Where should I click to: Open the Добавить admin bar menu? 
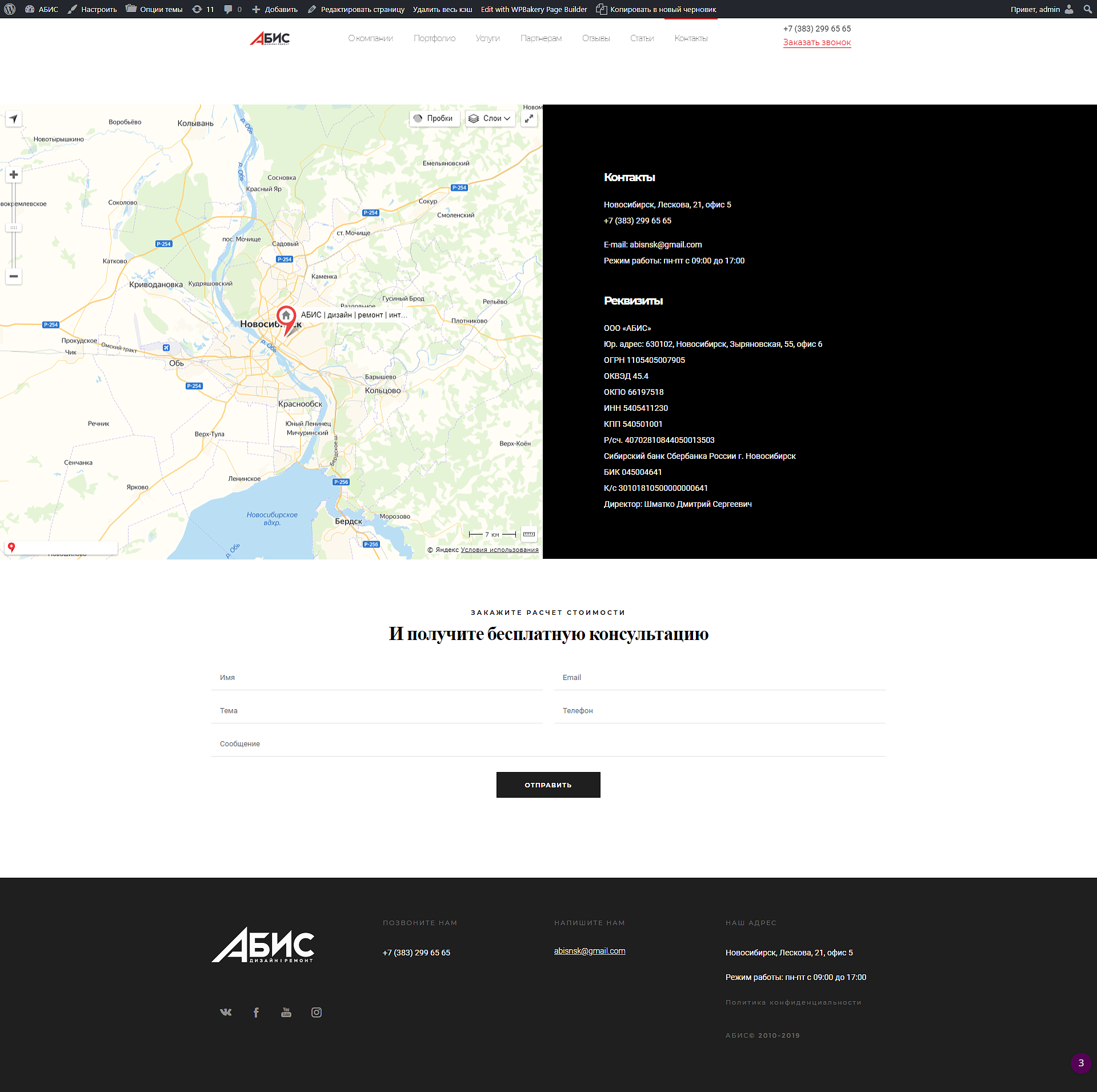click(275, 9)
